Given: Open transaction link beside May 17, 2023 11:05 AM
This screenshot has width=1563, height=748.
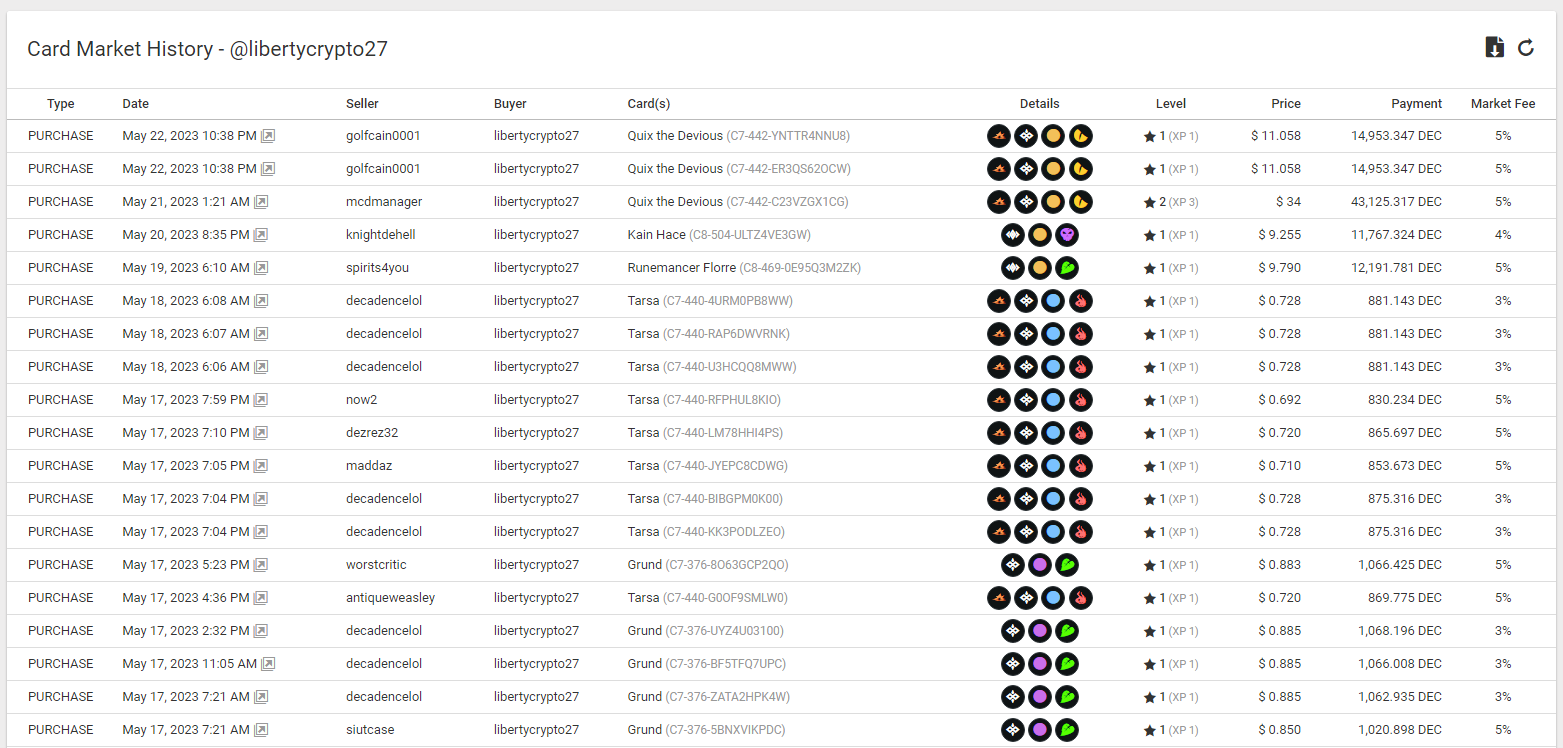Looking at the screenshot, I should (268, 664).
